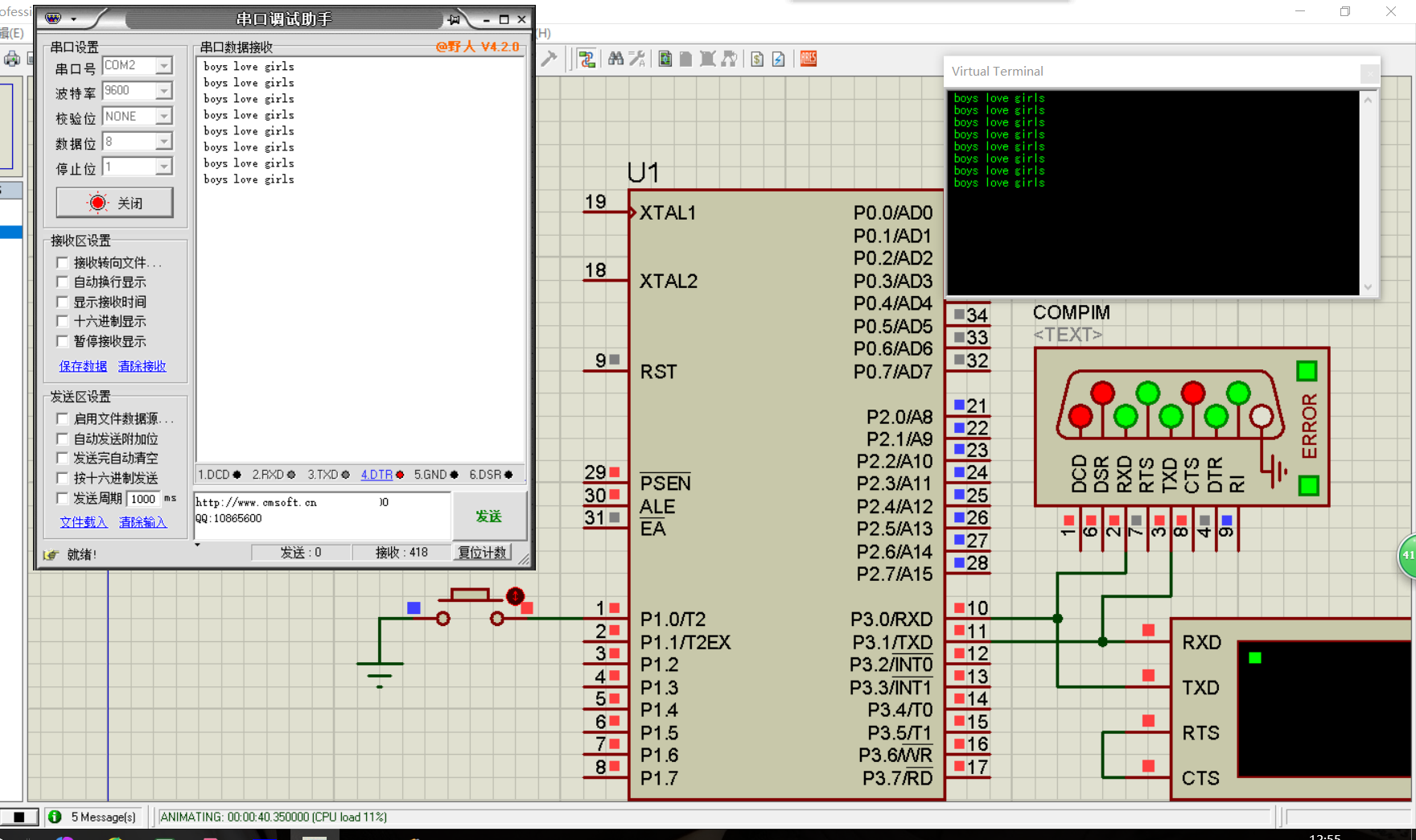Open the bill of materials dollar icon
The image size is (1416, 840).
point(757,59)
